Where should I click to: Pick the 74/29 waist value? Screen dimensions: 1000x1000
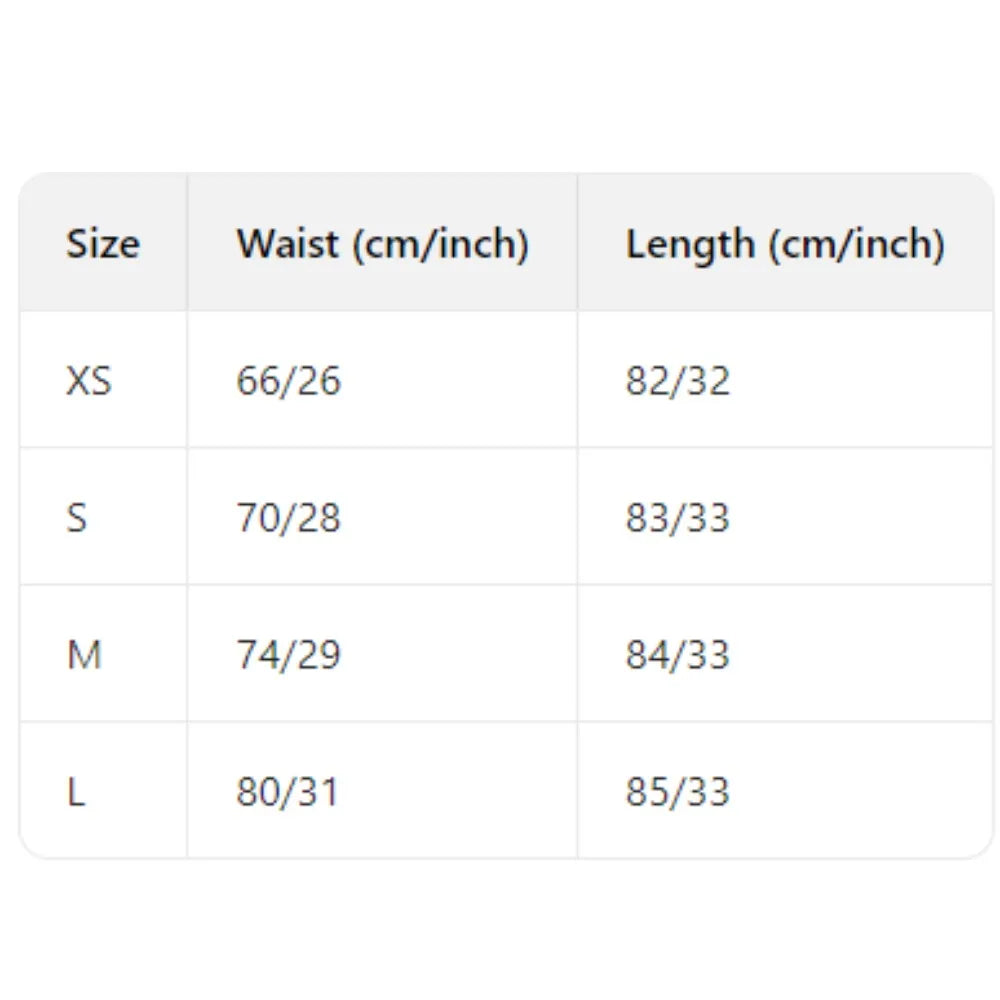tap(288, 655)
